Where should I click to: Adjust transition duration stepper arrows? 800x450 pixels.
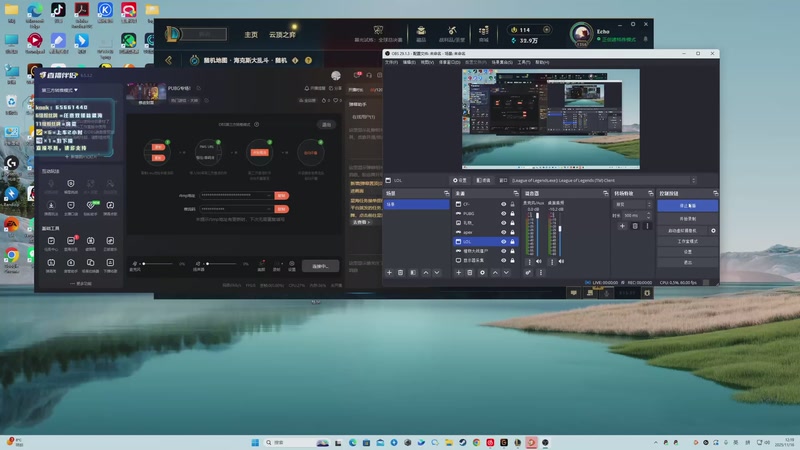[x=648, y=215]
